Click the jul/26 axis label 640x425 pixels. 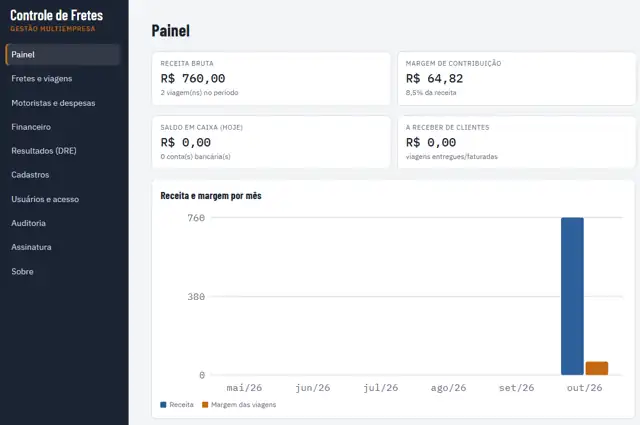pos(380,387)
